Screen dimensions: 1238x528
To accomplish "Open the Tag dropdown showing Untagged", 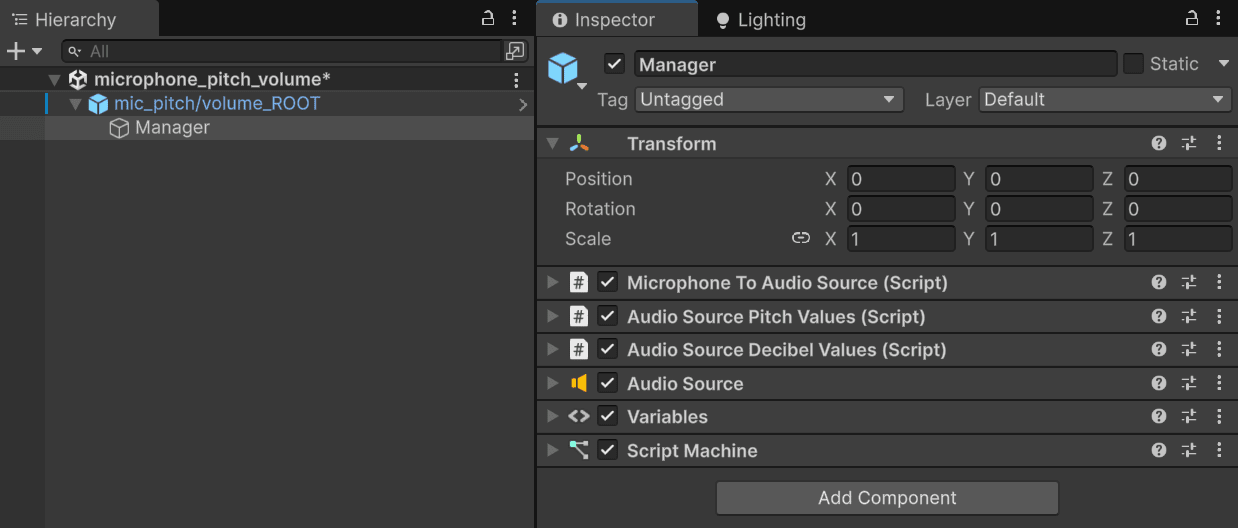I will click(768, 99).
